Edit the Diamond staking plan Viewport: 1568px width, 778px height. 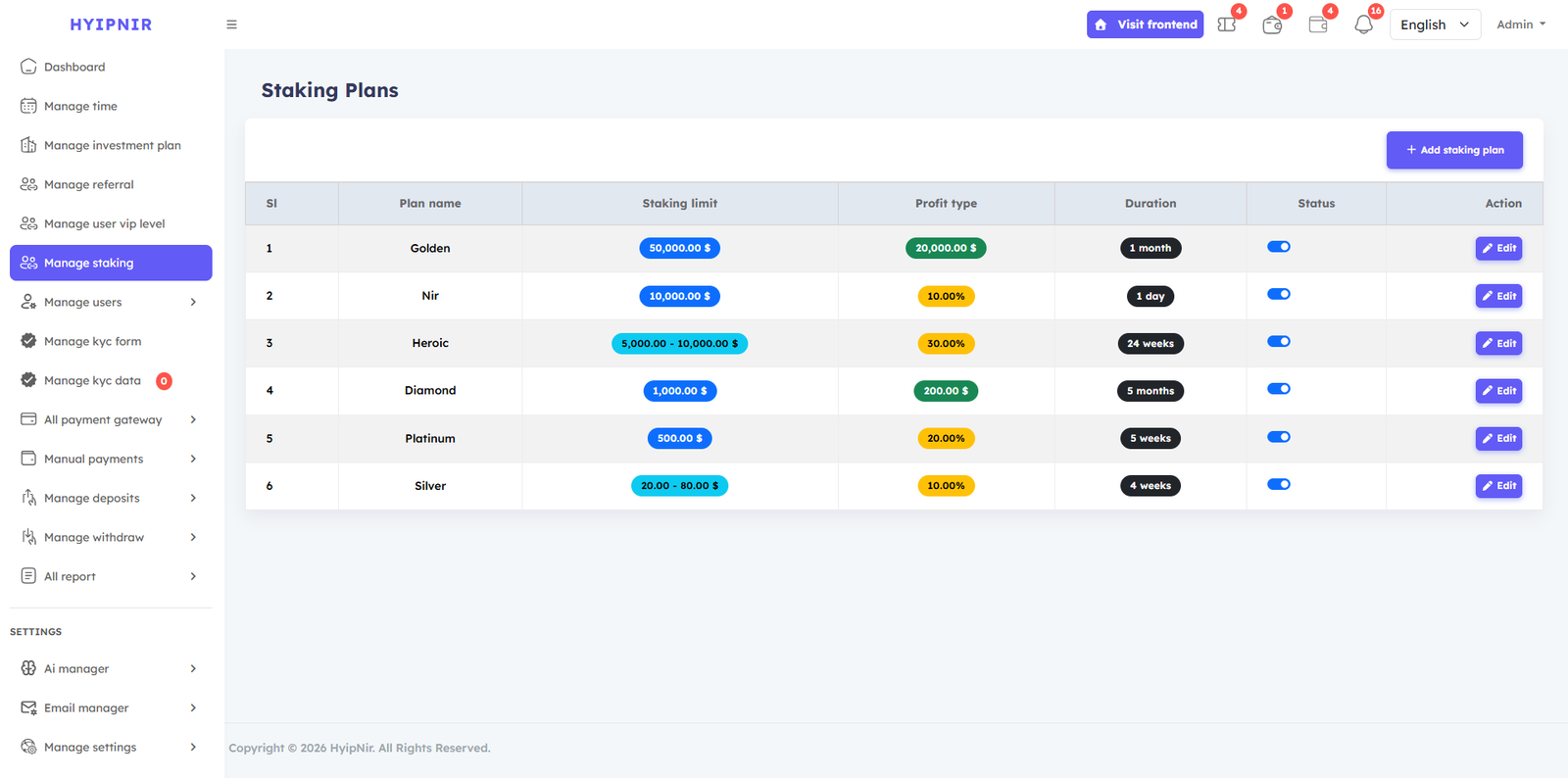[1498, 391]
